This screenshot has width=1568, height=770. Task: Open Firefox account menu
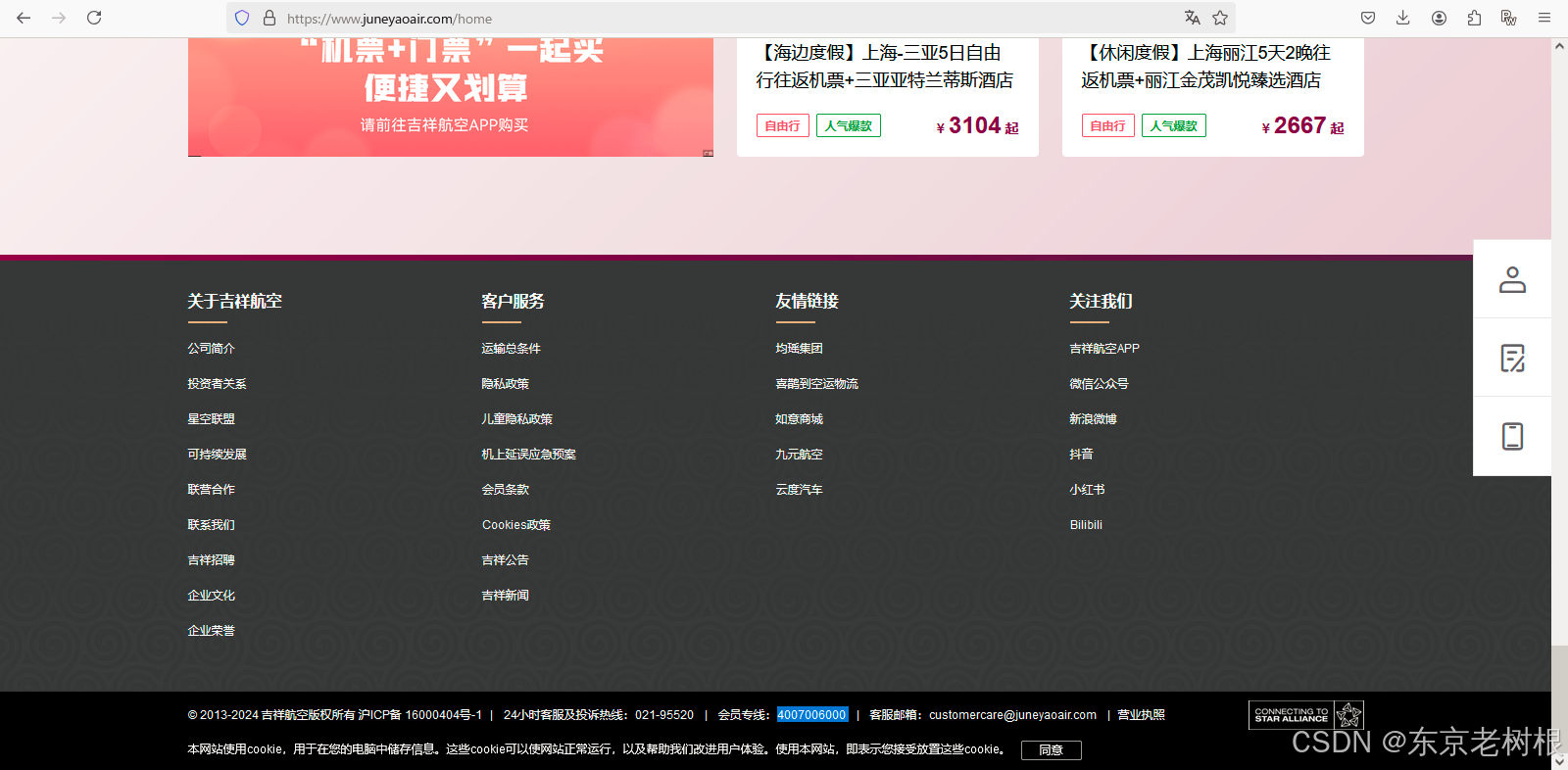[1439, 18]
